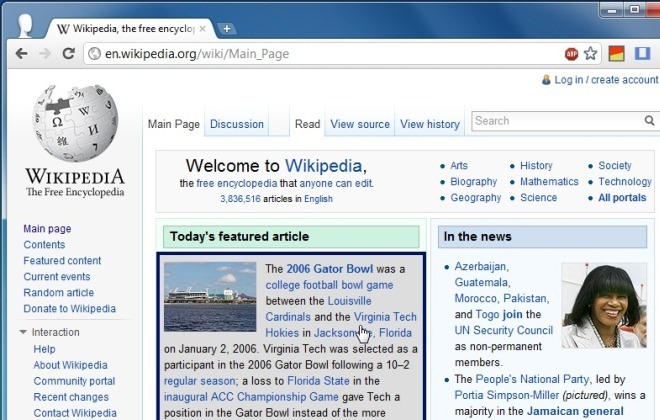The image size is (660, 420).
Task: Open Recent changes link
Action: [71, 397]
